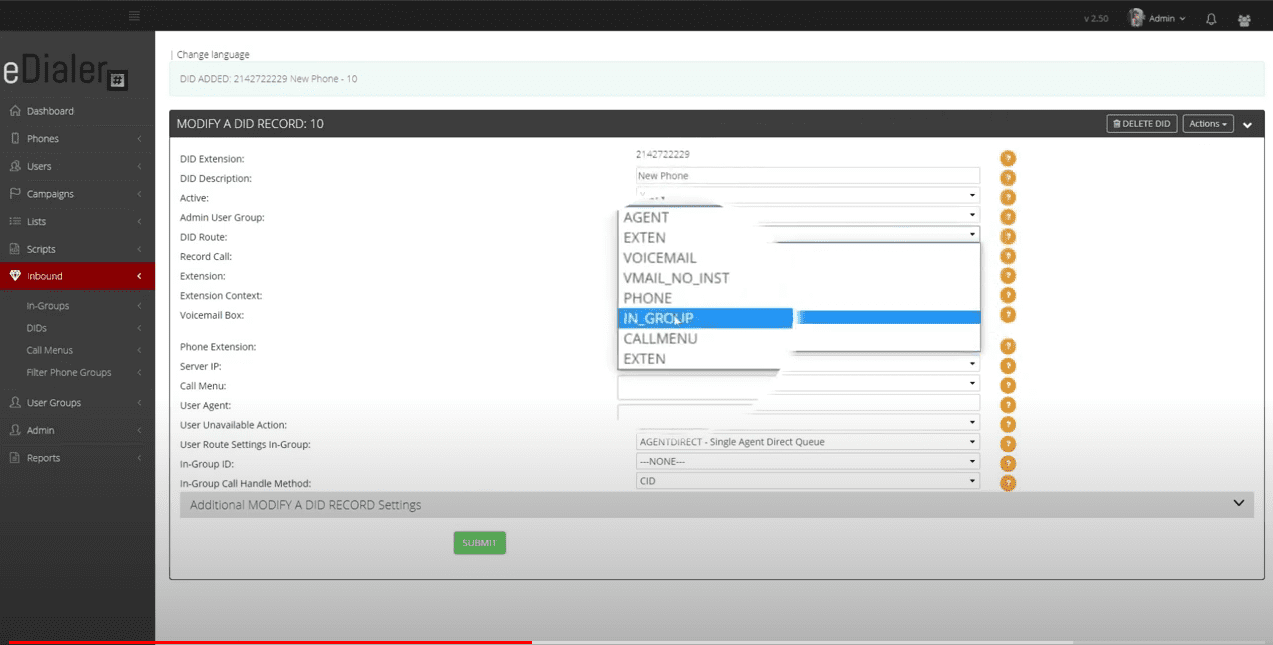The width and height of the screenshot is (1273, 645).
Task: Click the eDialer logo
Action: tap(65, 72)
